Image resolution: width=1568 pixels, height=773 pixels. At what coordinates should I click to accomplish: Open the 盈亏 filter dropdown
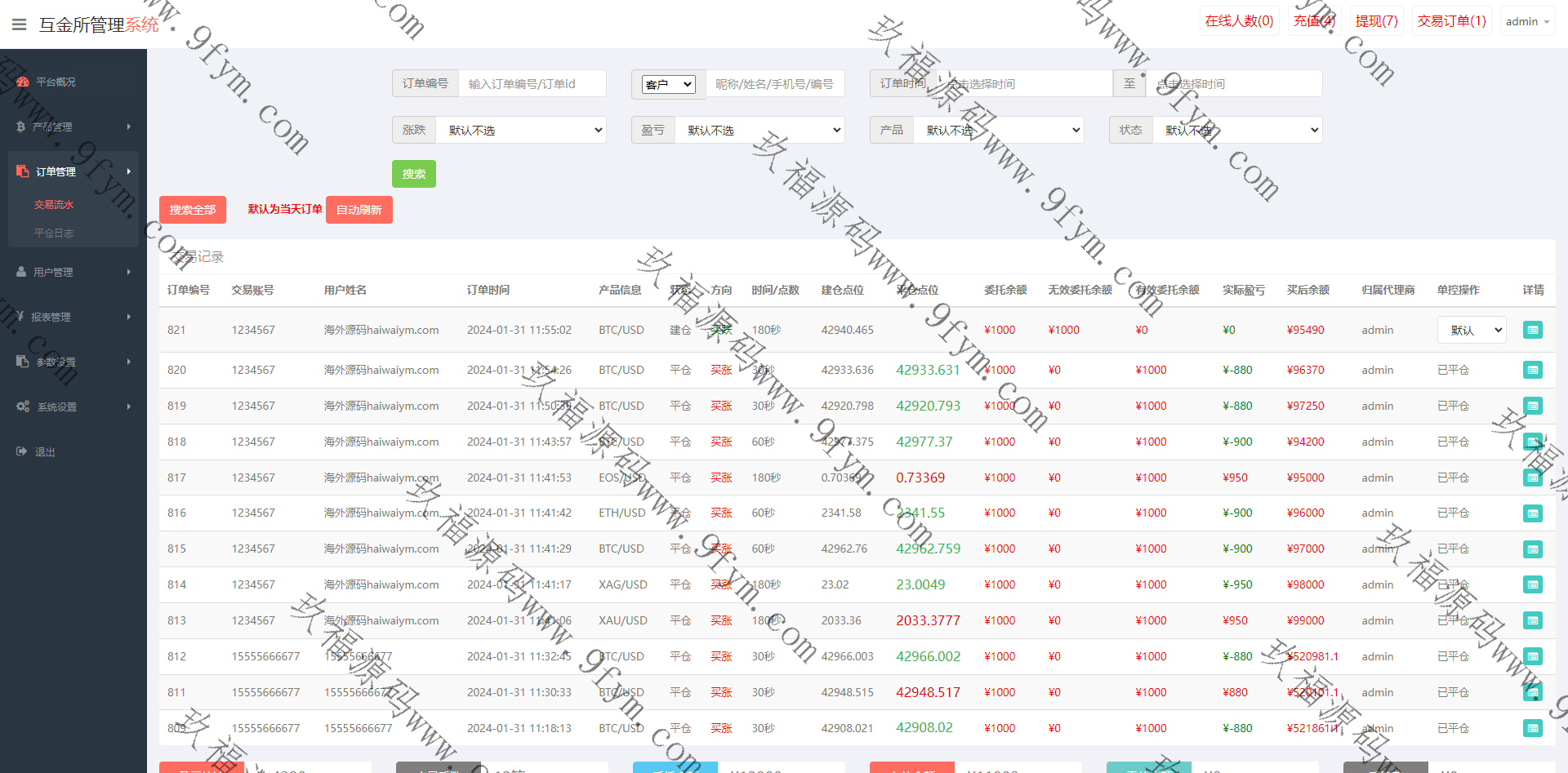point(759,131)
